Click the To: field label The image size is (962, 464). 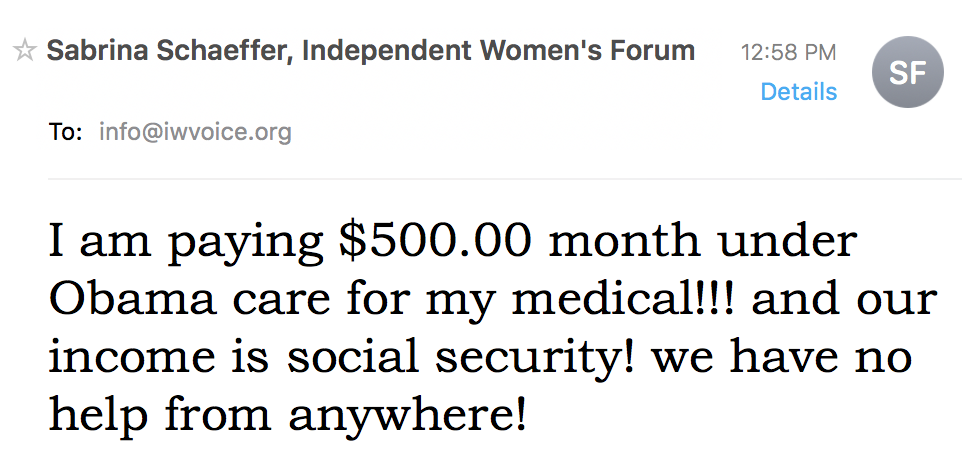coord(66,132)
